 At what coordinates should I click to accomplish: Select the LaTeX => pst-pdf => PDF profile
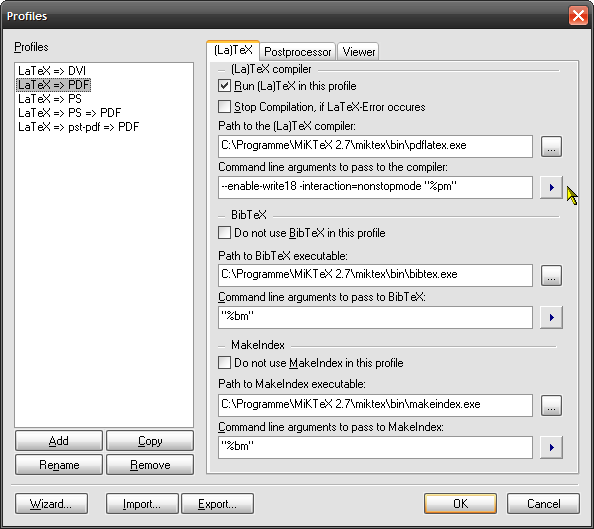pos(78,127)
